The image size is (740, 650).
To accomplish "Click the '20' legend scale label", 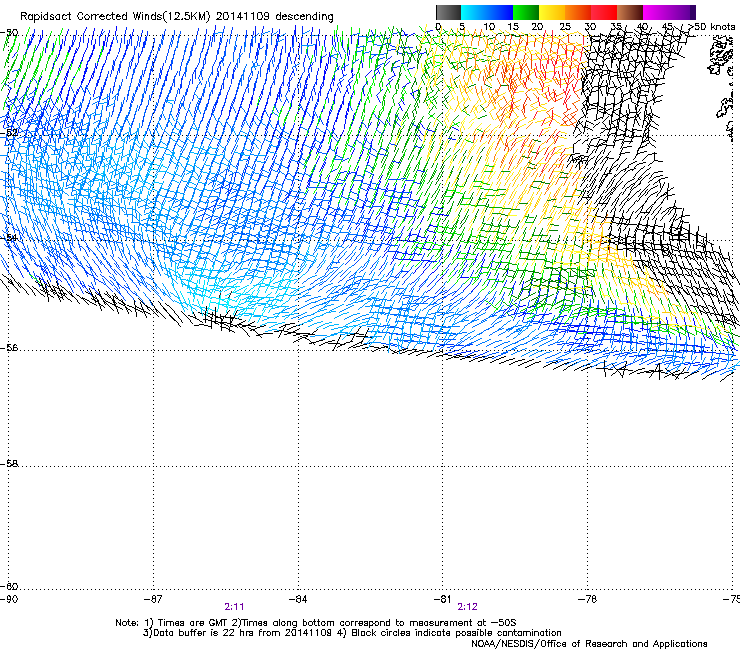I will coord(537,27).
